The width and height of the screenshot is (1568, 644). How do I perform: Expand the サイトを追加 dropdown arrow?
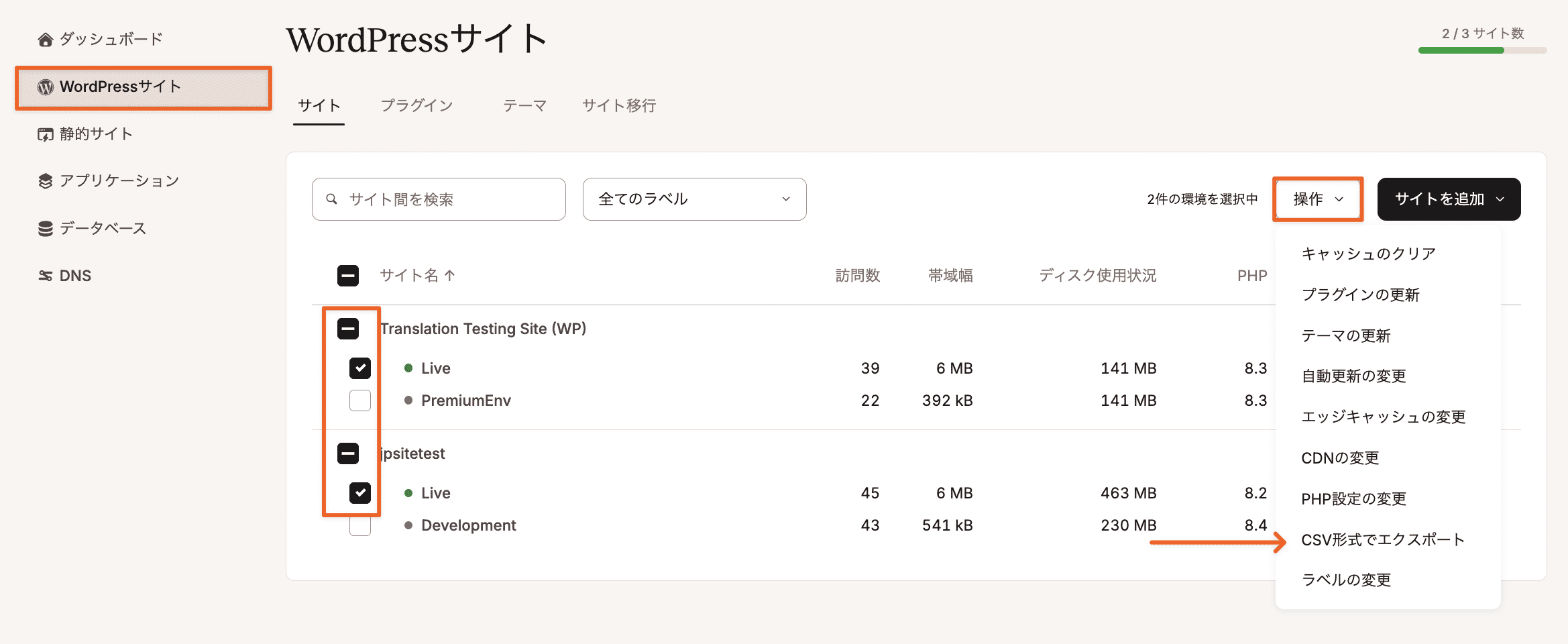[x=1500, y=199]
